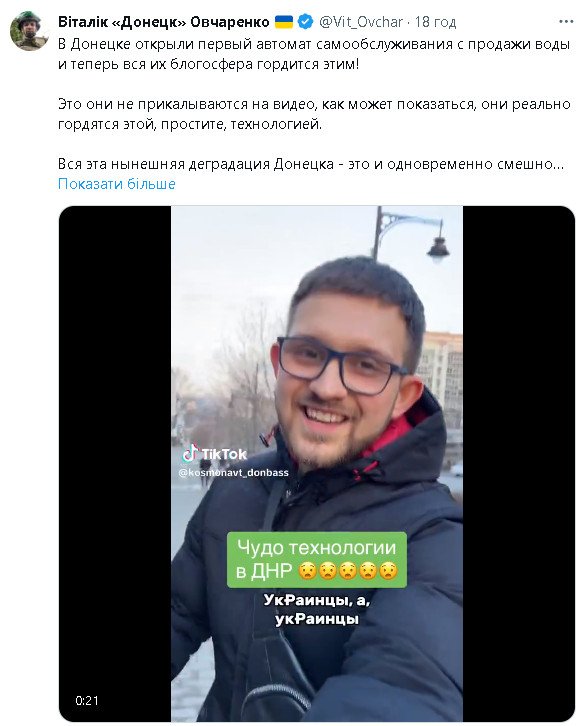Screen dimensions: 585x726
Task: Click the blue verified badge
Action: point(305,21)
